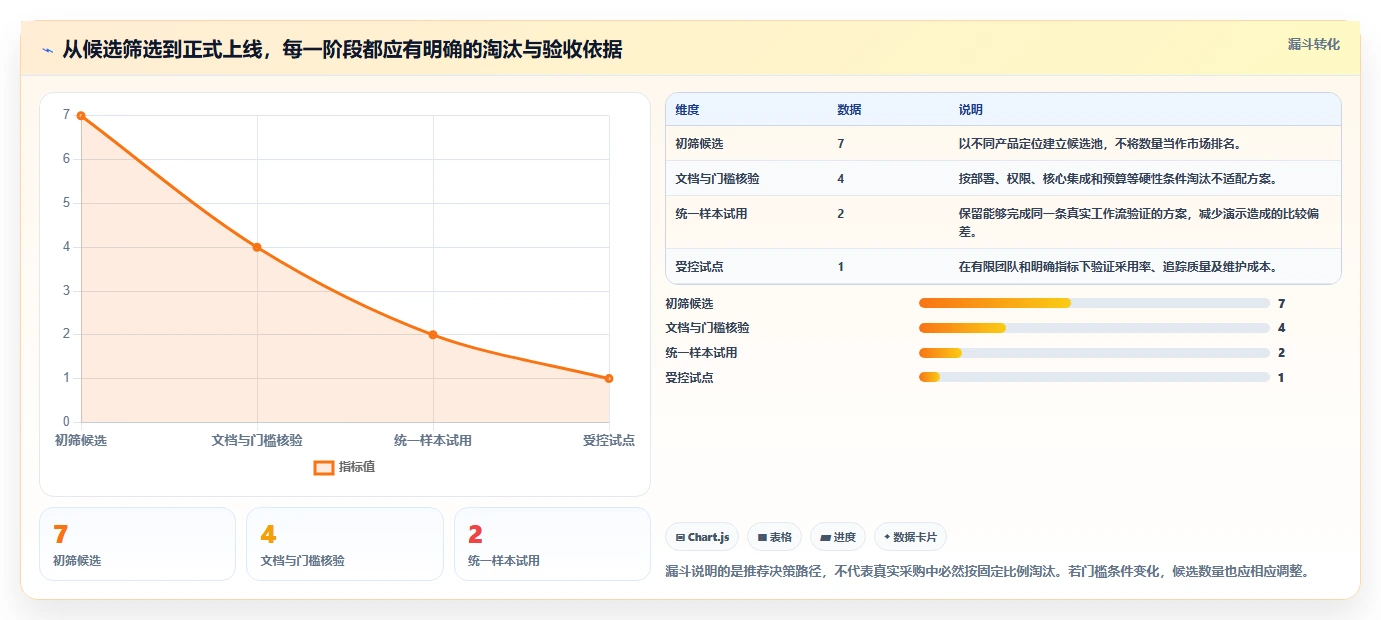Click the 初筛候选 label on the chart x-axis
The image size is (1381, 620).
click(81, 440)
